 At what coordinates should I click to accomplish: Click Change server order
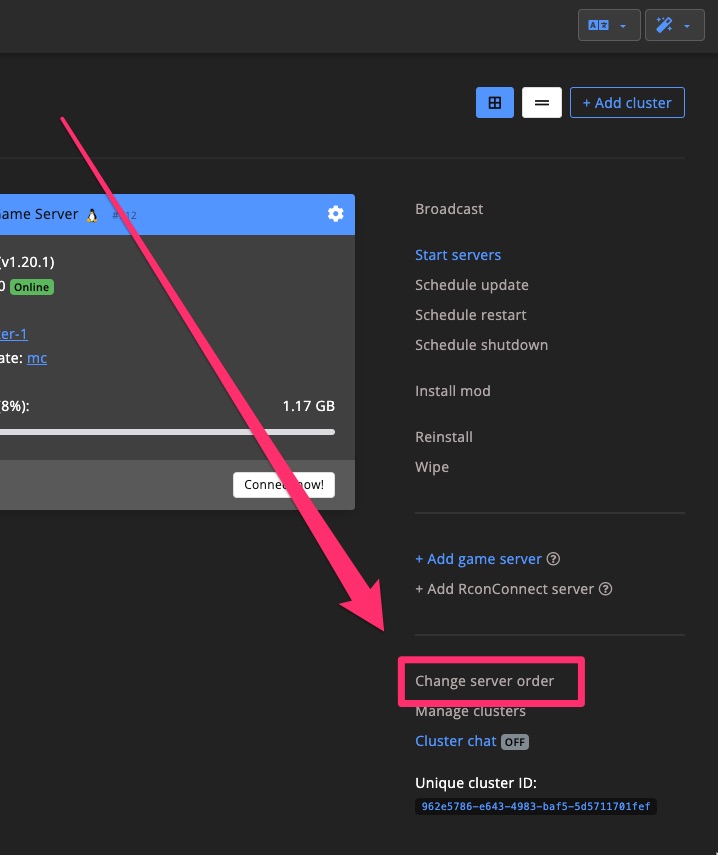[484, 681]
